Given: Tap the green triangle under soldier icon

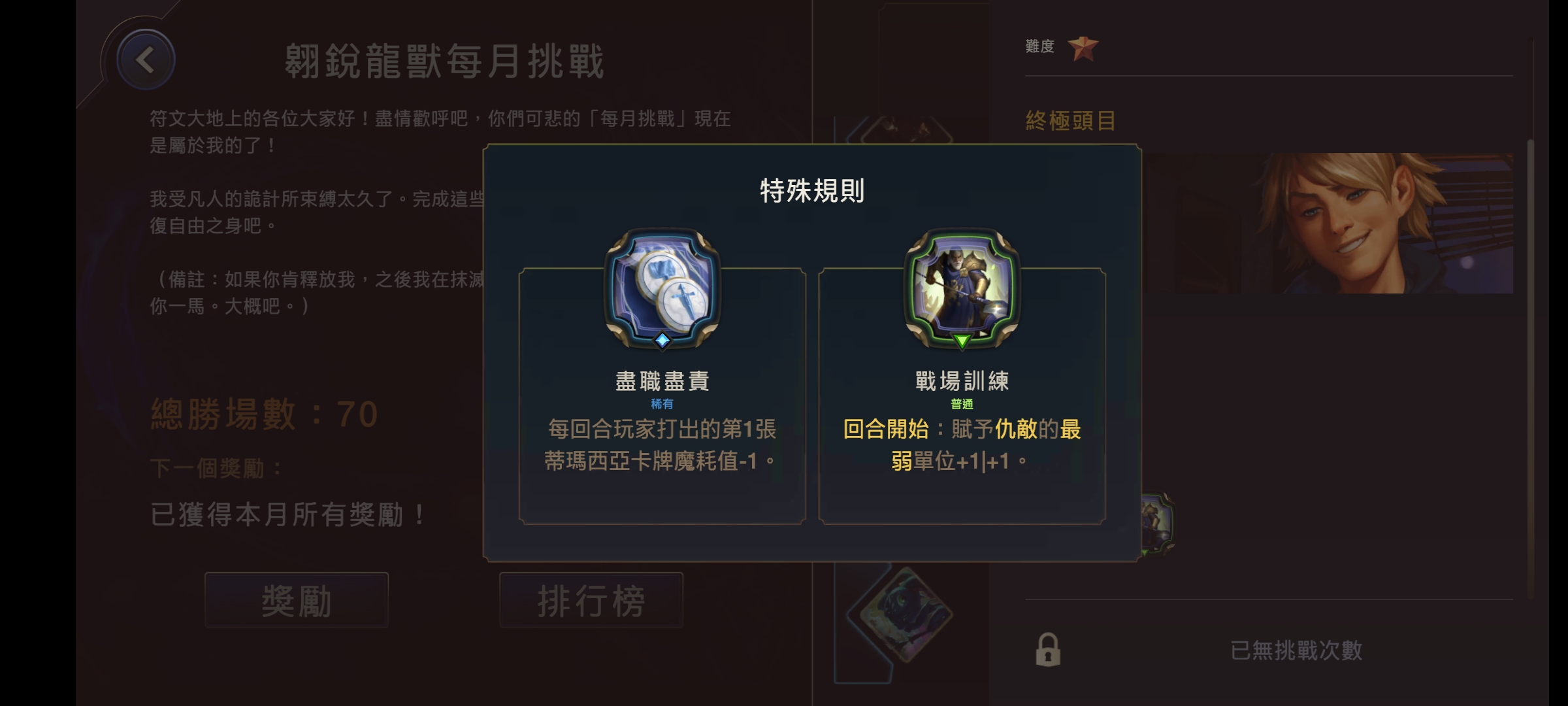Looking at the screenshot, I should click(x=962, y=341).
